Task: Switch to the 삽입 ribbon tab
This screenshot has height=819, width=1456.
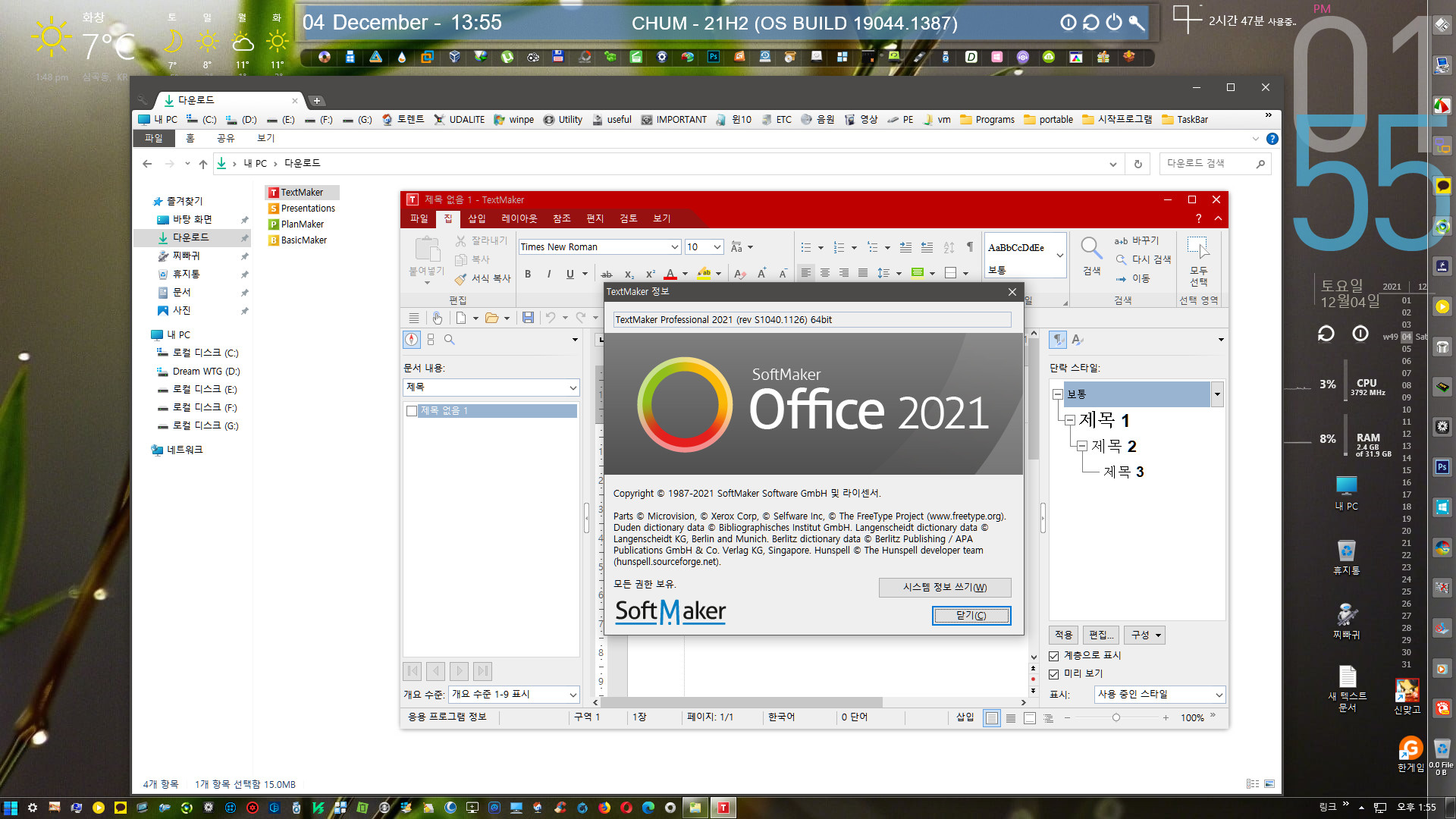Action: (476, 218)
